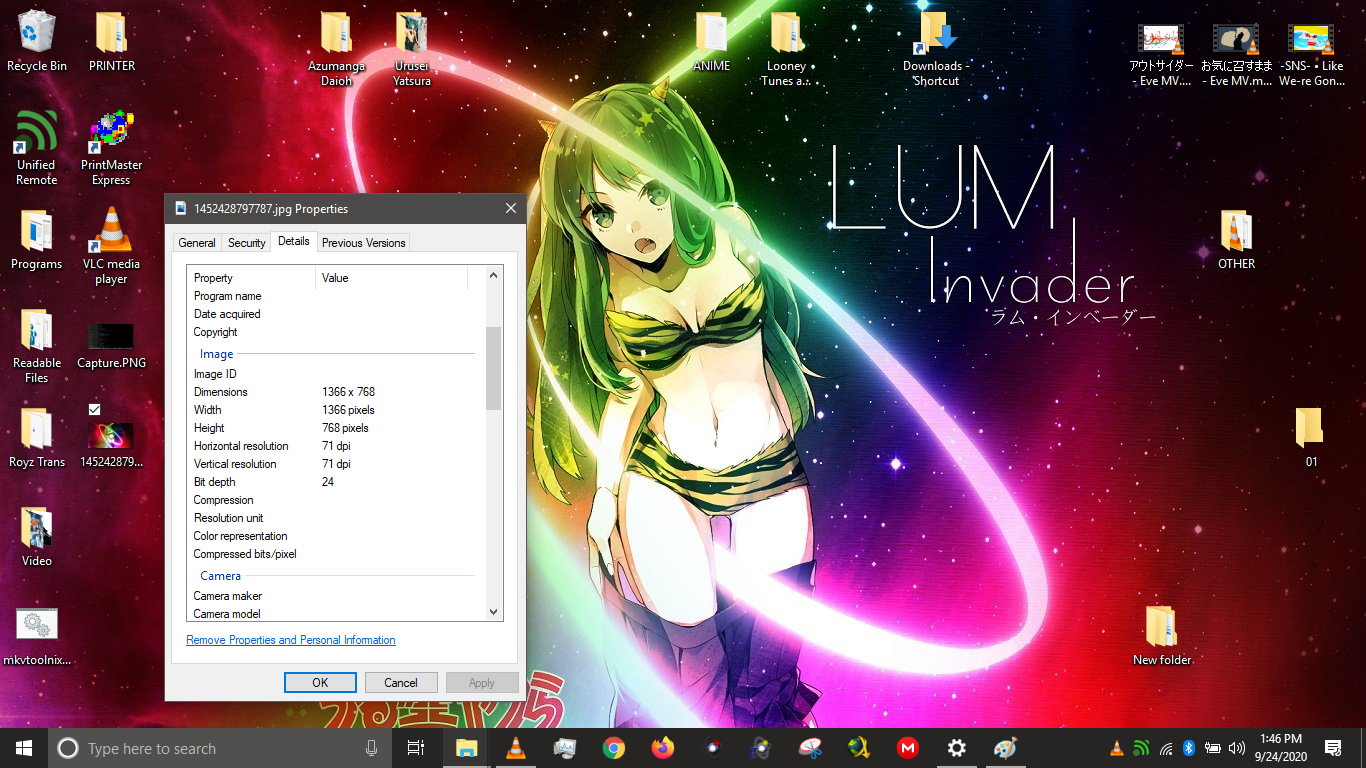The image size is (1366, 768).
Task: Open the Action Center notifications icon
Action: click(1333, 748)
